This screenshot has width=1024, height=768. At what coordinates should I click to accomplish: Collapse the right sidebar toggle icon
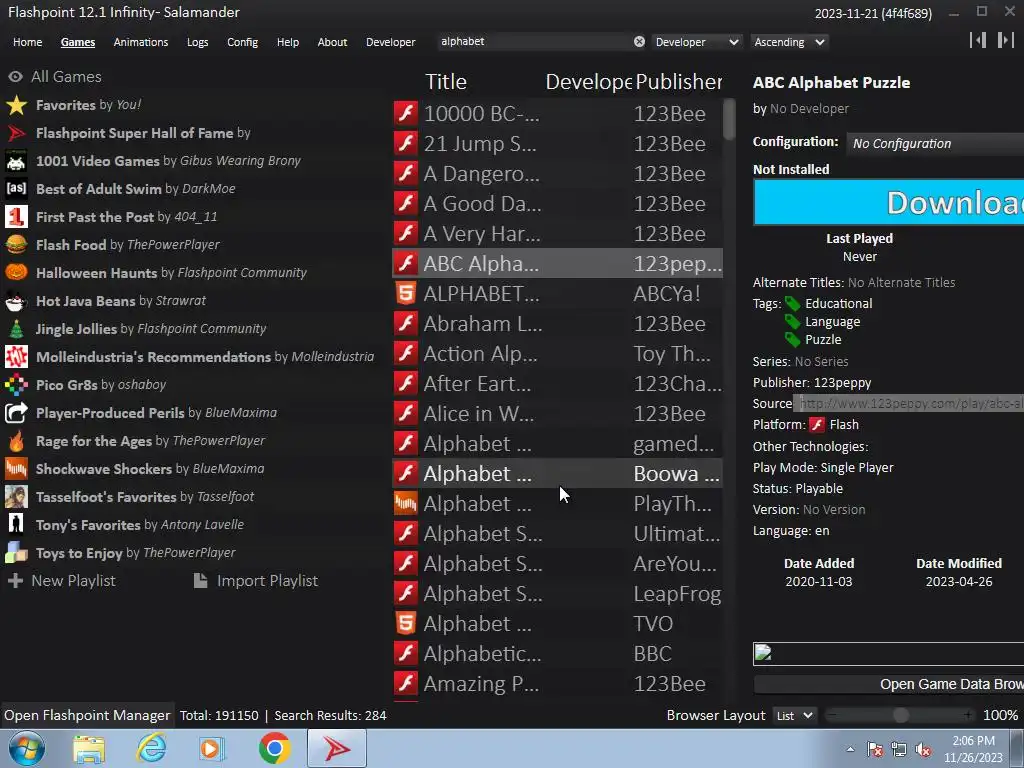[1005, 40]
